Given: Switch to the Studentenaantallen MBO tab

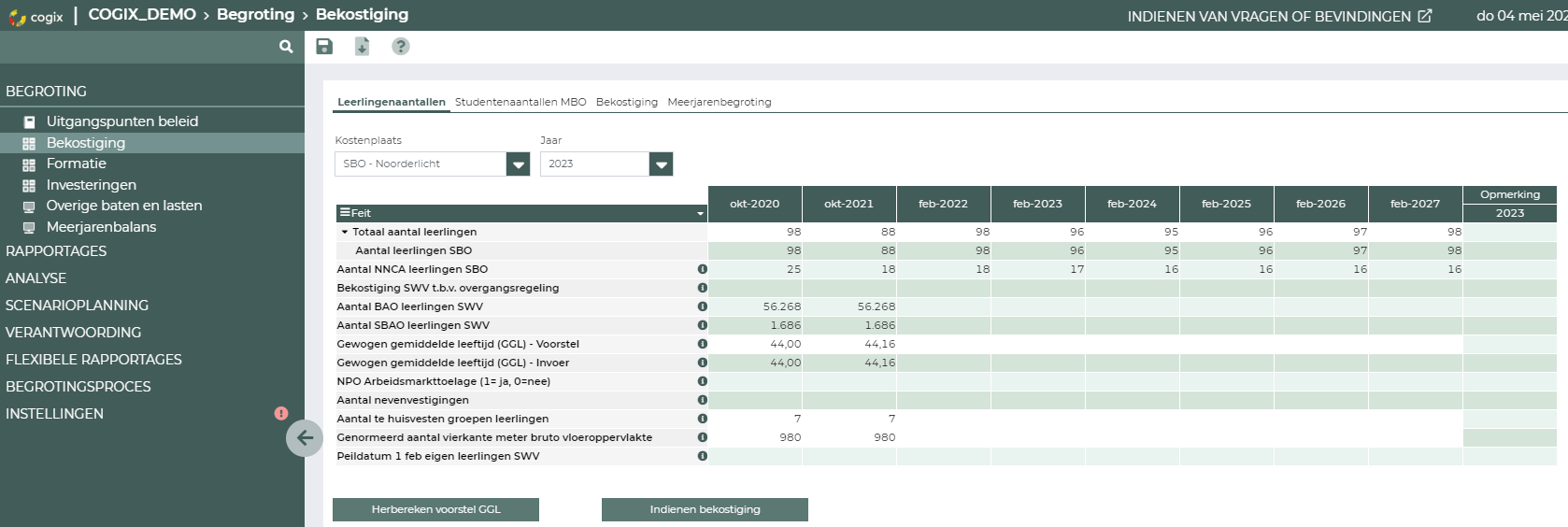Looking at the screenshot, I should click(x=520, y=102).
